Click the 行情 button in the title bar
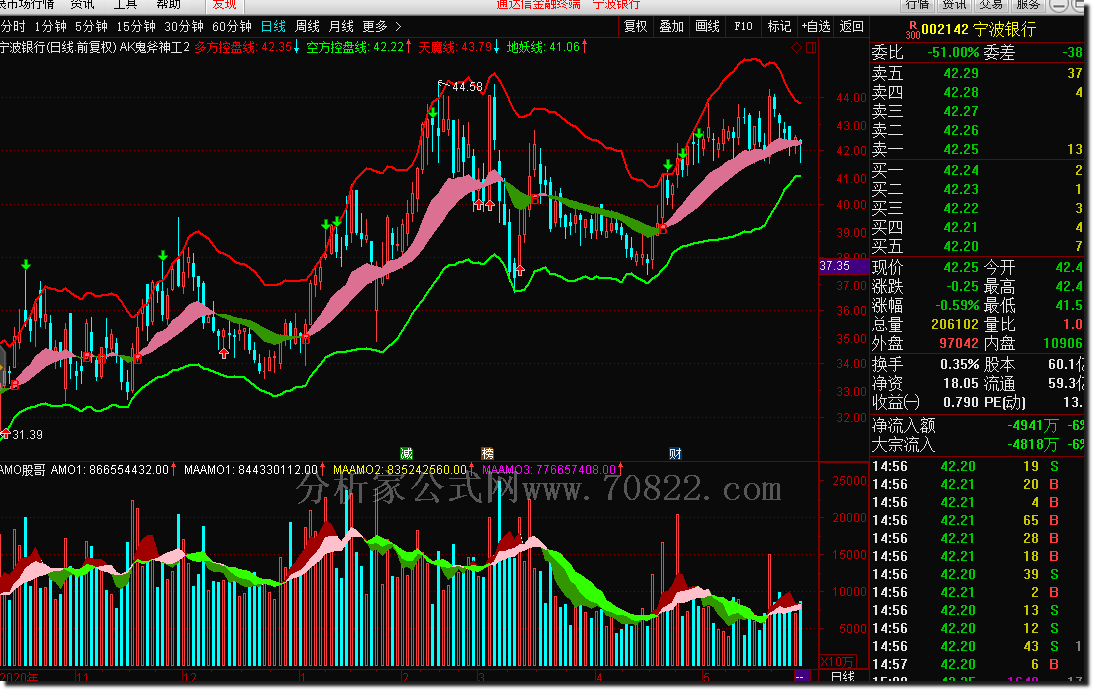Image resolution: width=1094 pixels, height=690 pixels. [x=918, y=5]
